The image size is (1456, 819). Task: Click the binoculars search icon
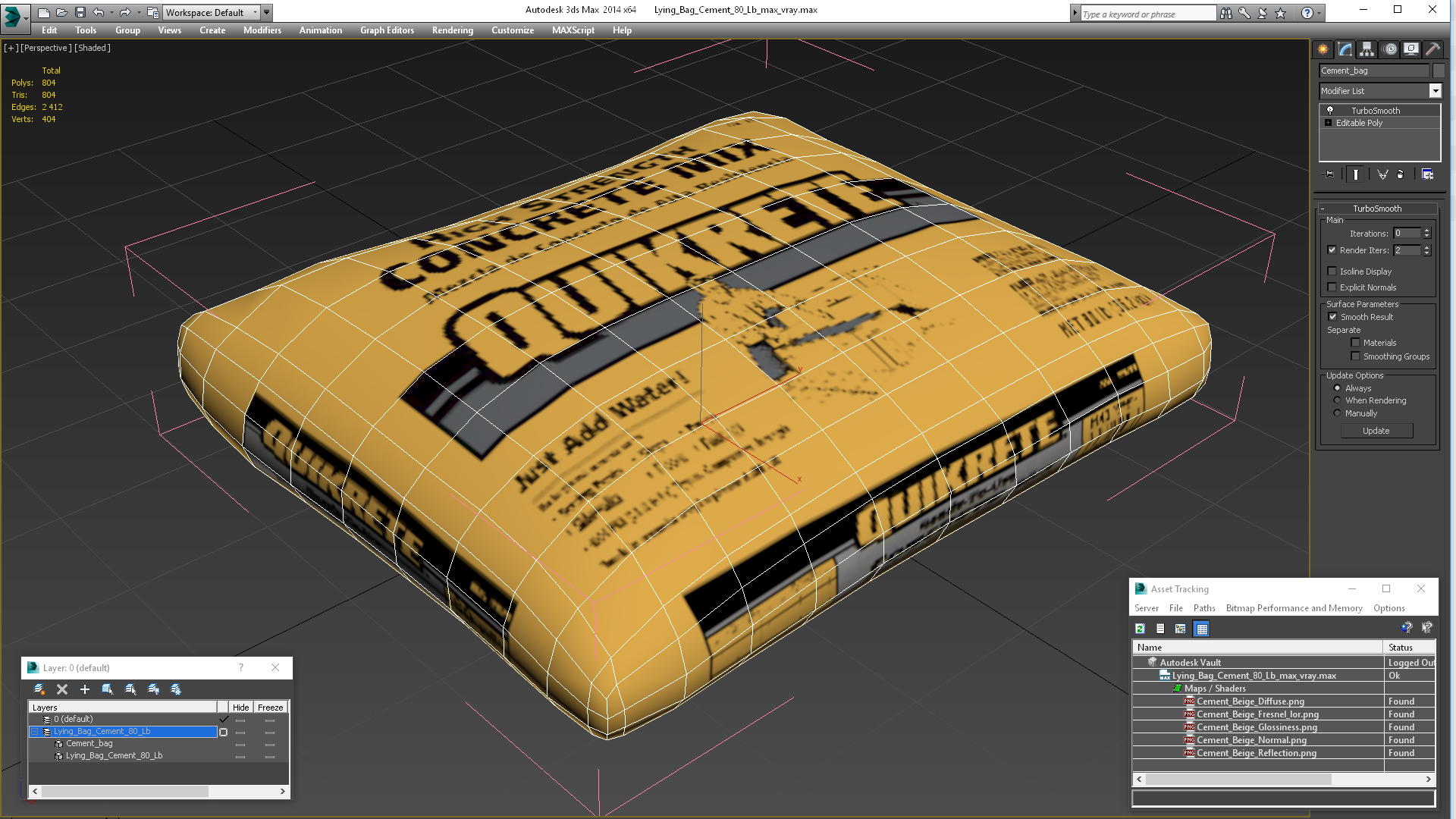click(1226, 13)
